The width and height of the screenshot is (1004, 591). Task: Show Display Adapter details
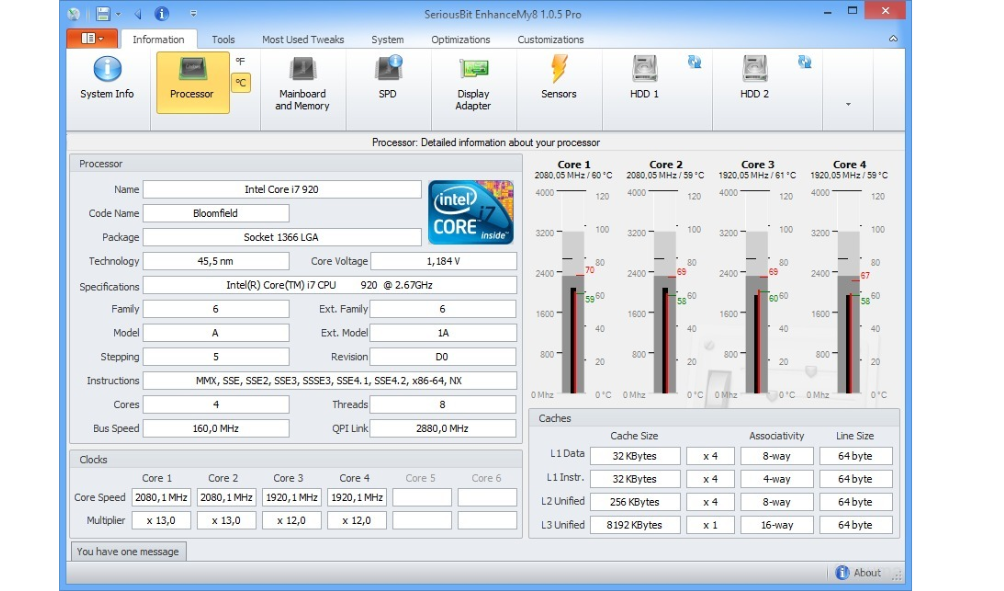(x=473, y=83)
